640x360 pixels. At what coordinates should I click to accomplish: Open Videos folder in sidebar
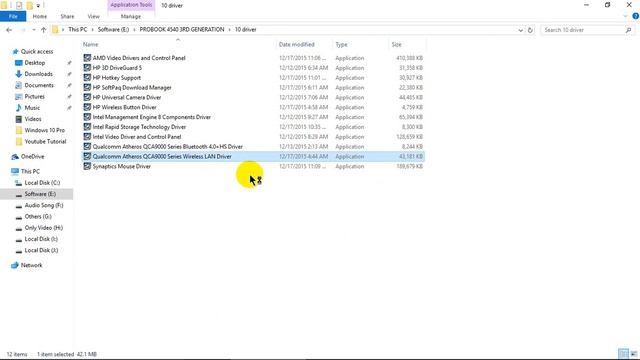33,119
